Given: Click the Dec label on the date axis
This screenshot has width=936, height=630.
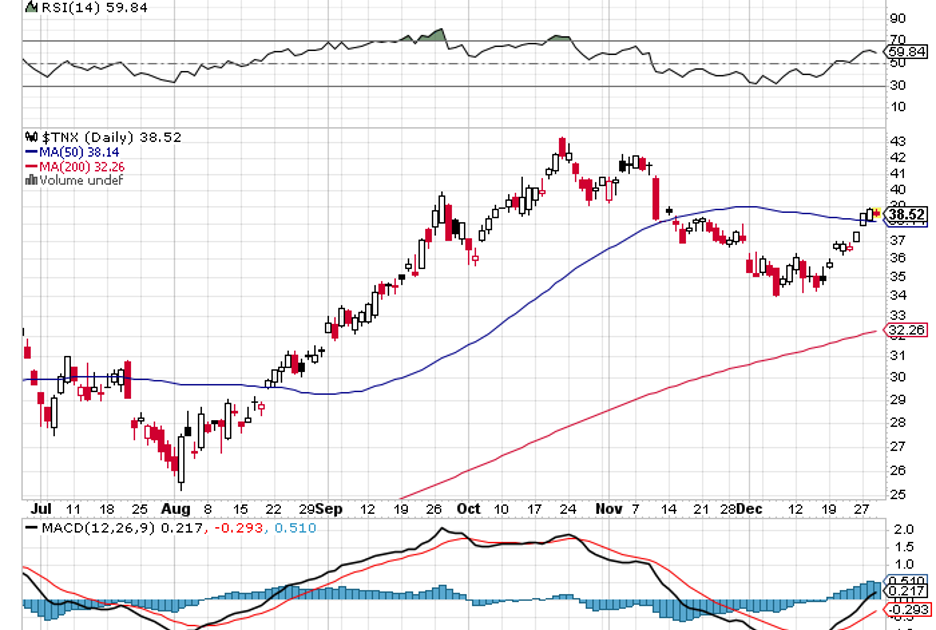Looking at the screenshot, I should tap(748, 508).
